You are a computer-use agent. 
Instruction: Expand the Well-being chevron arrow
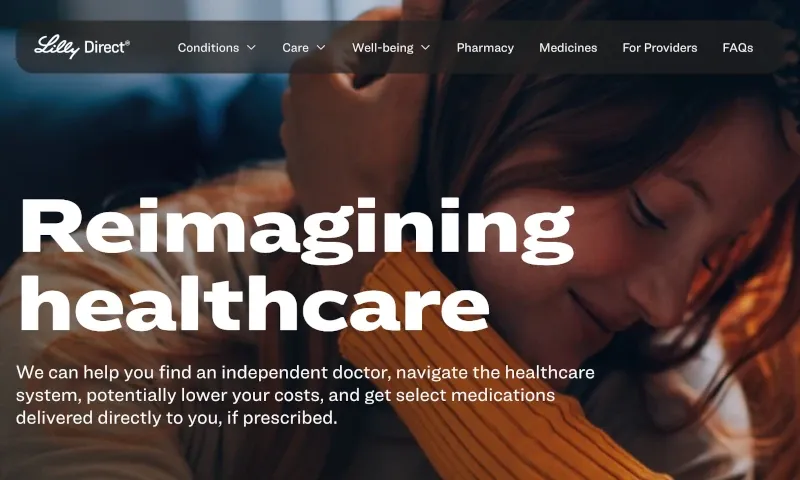[x=425, y=47]
